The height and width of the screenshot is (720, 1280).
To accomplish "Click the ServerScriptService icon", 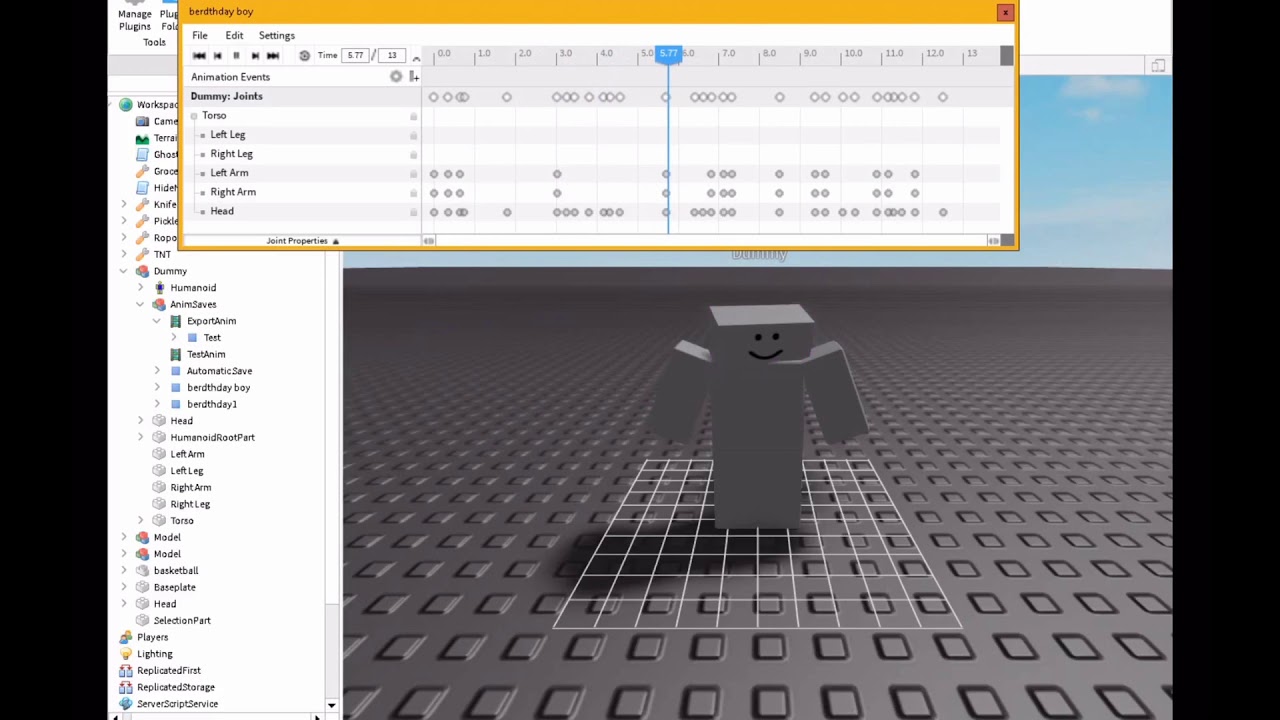I will (x=126, y=704).
